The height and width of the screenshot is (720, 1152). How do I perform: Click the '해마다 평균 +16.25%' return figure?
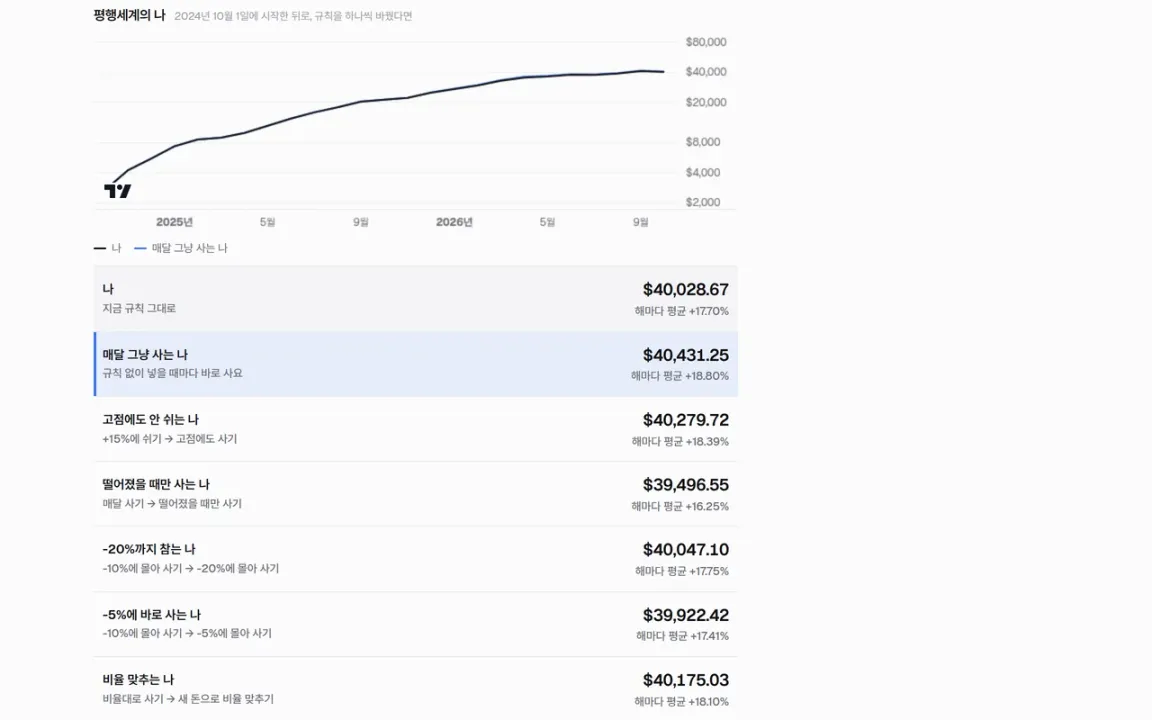pos(680,506)
